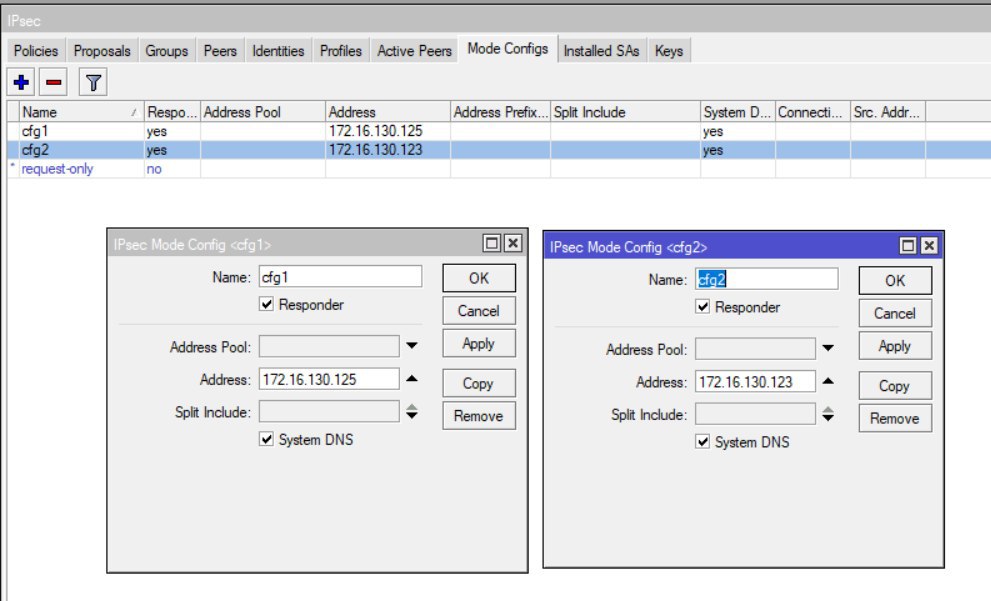Sort by the Respo... column header
The height and width of the screenshot is (601, 991).
(x=173, y=112)
